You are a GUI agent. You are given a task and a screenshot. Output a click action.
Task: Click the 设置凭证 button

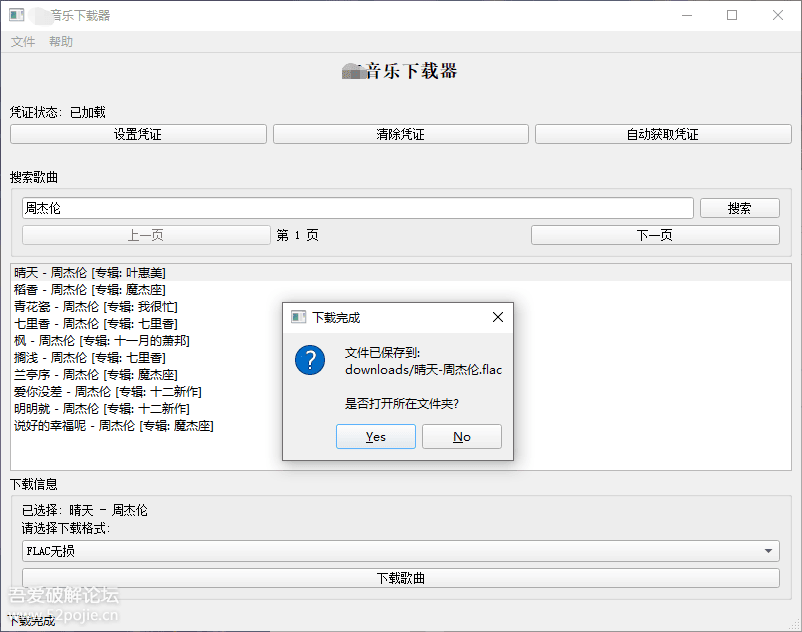pyautogui.click(x=137, y=133)
